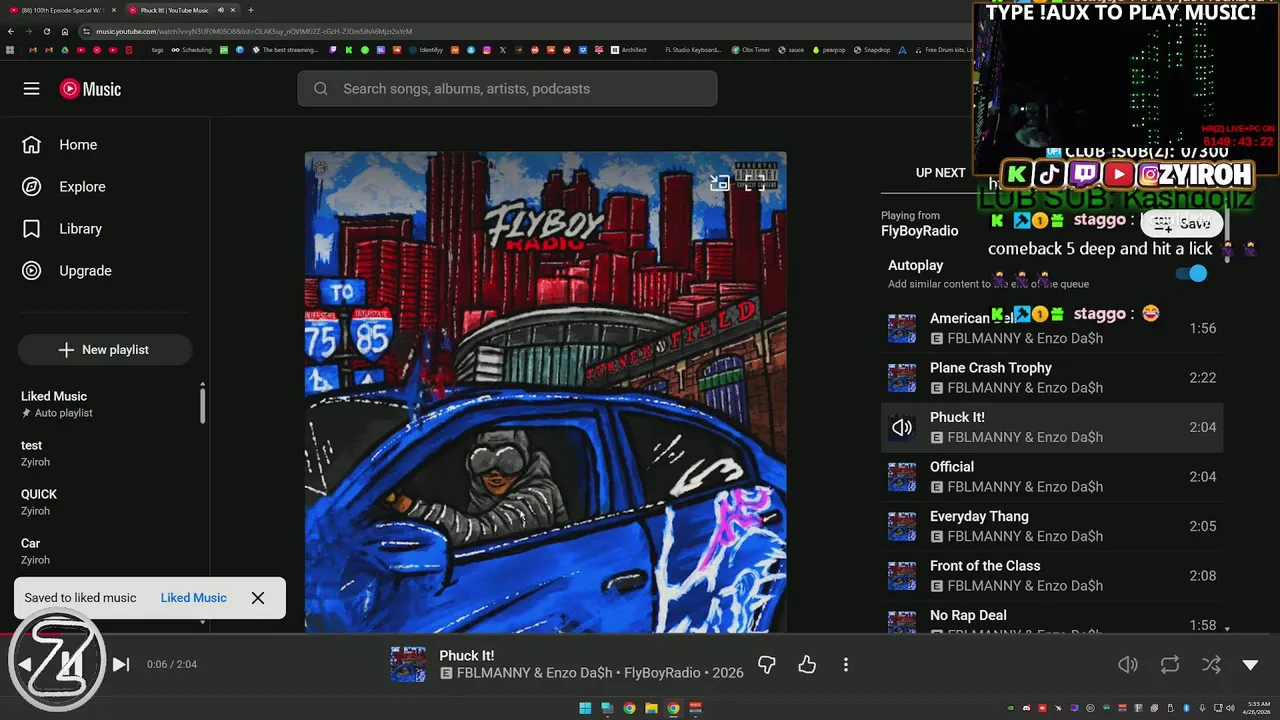
Task: Play Plane Crash Trophy from the queue
Action: (x=1052, y=378)
